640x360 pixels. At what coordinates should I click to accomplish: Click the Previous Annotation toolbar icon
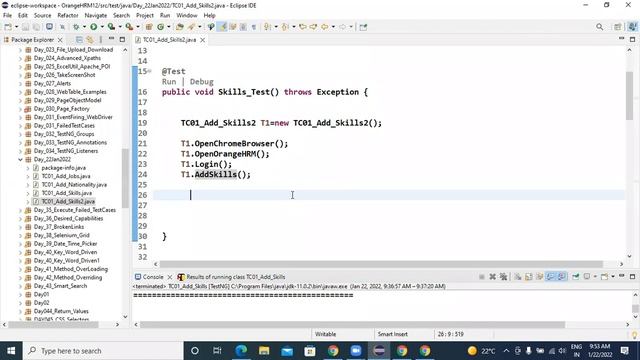285,27
